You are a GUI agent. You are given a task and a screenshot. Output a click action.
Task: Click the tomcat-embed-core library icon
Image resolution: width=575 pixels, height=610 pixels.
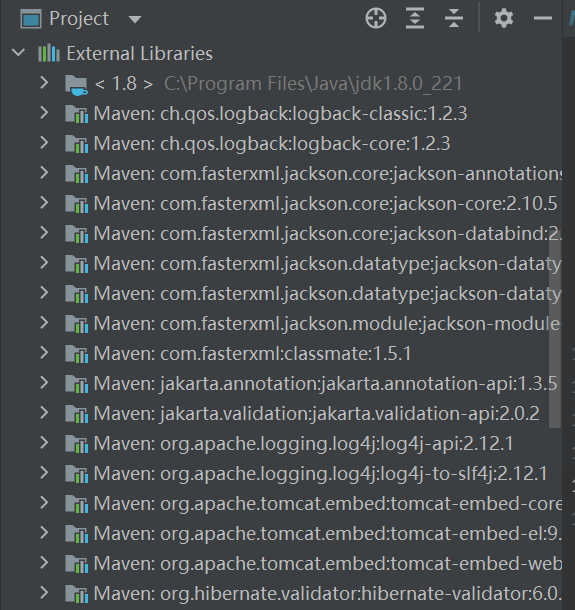pos(76,504)
